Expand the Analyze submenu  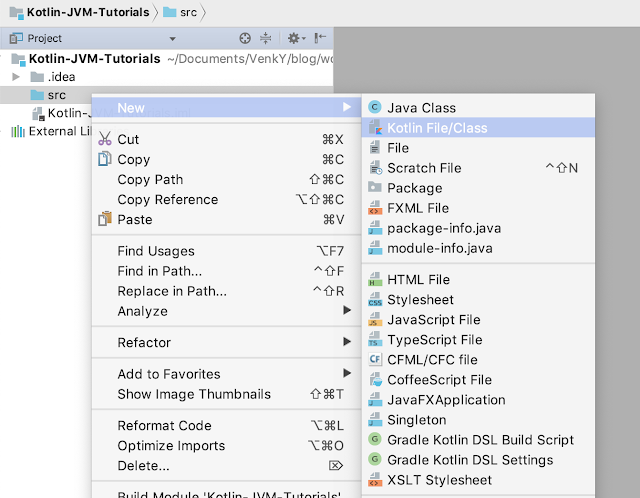point(227,311)
